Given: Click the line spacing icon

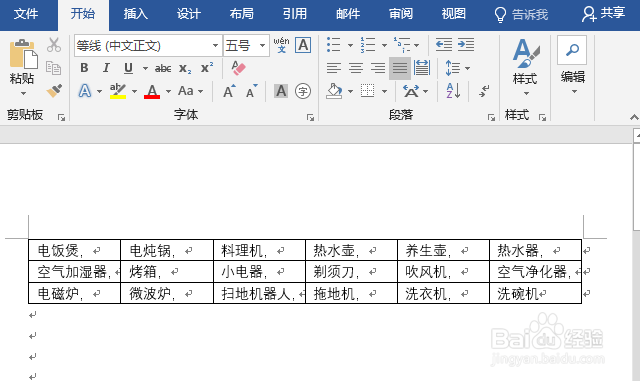Looking at the screenshot, I should pyautogui.click(x=453, y=68).
